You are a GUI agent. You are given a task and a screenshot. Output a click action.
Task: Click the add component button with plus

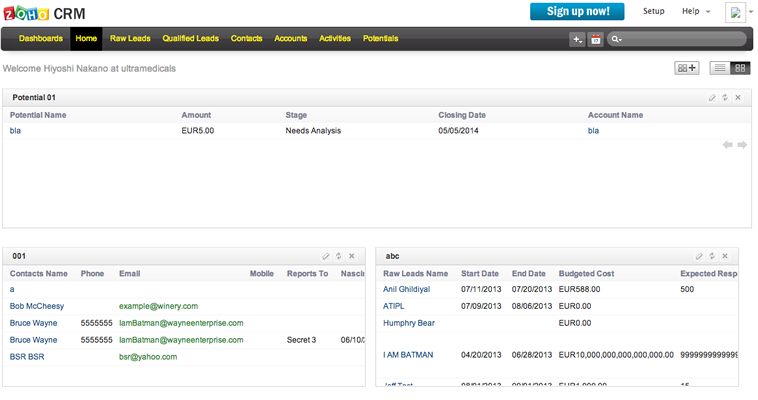[x=687, y=68]
